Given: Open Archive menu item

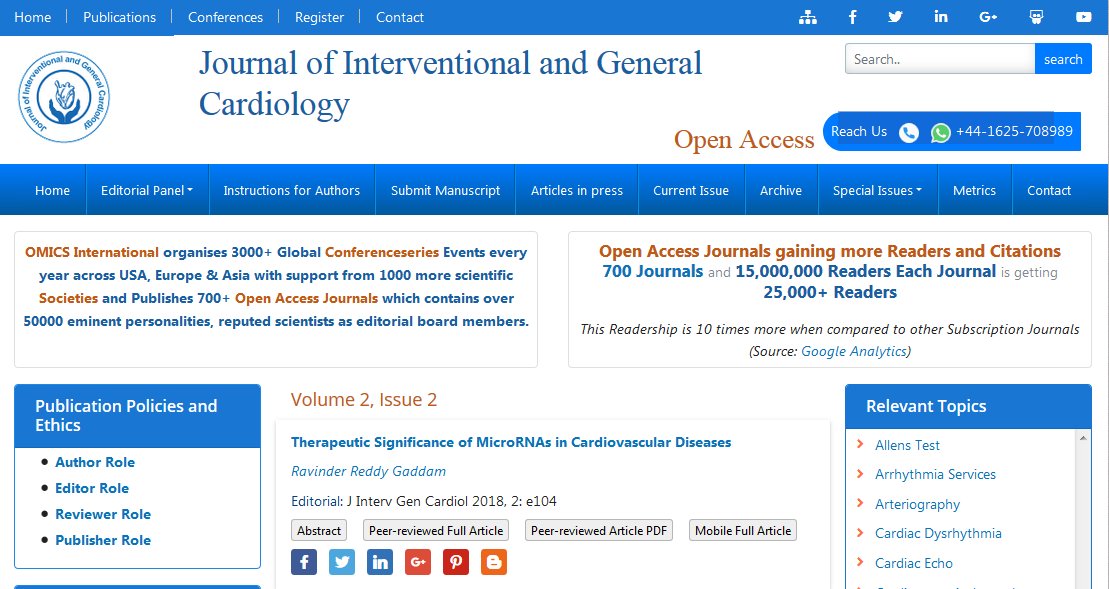Looking at the screenshot, I should coord(781,190).
